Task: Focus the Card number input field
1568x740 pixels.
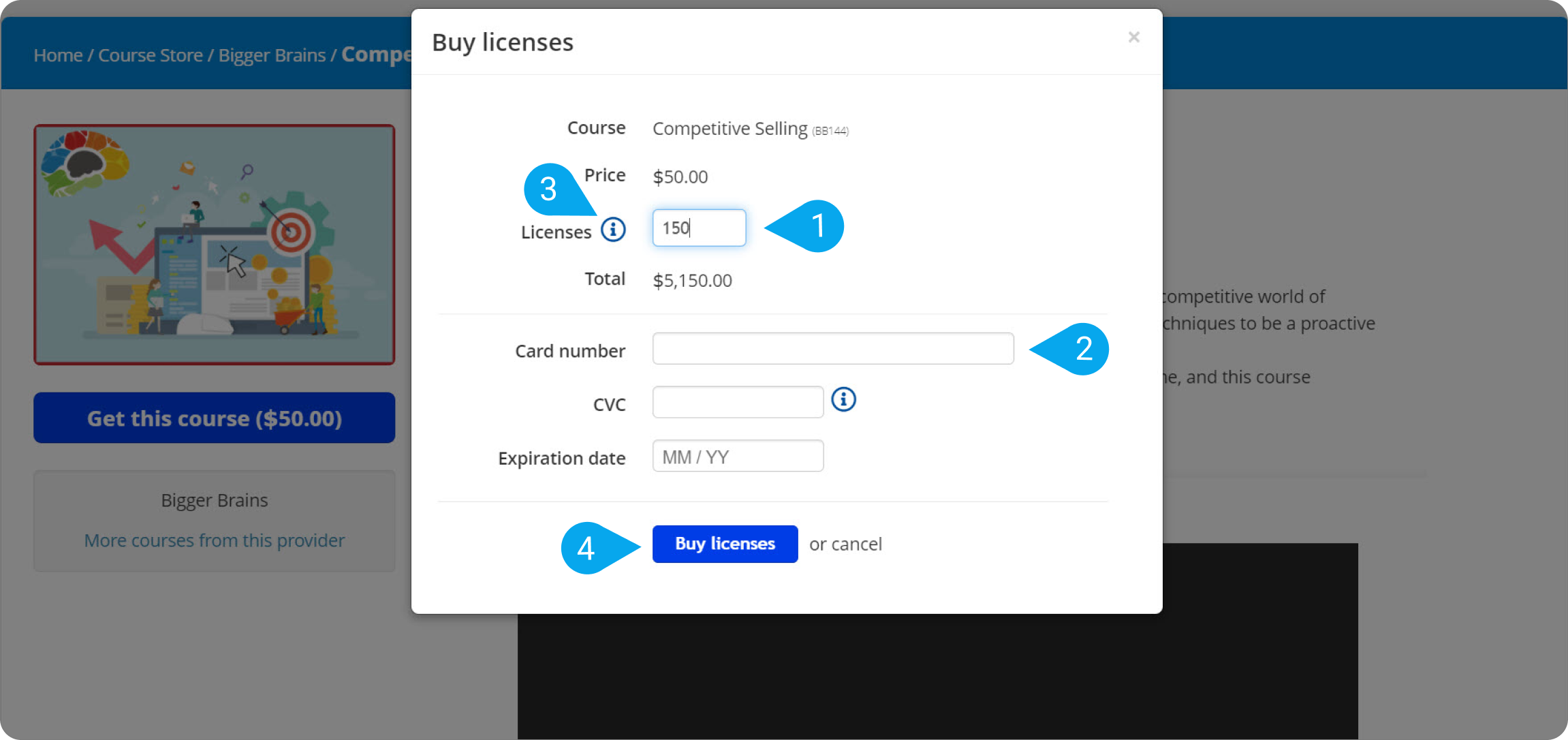Action: pyautogui.click(x=832, y=348)
